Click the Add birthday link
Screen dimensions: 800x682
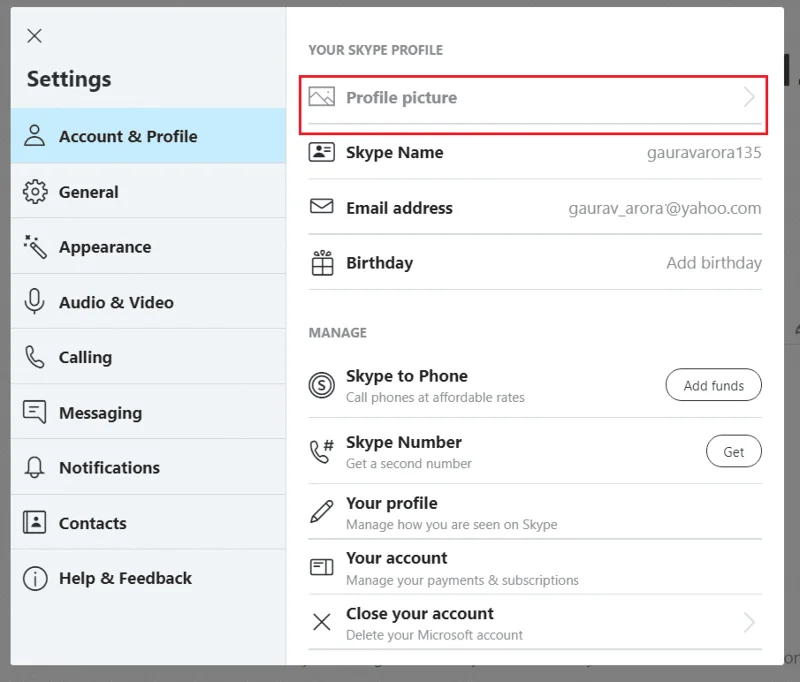coord(714,263)
